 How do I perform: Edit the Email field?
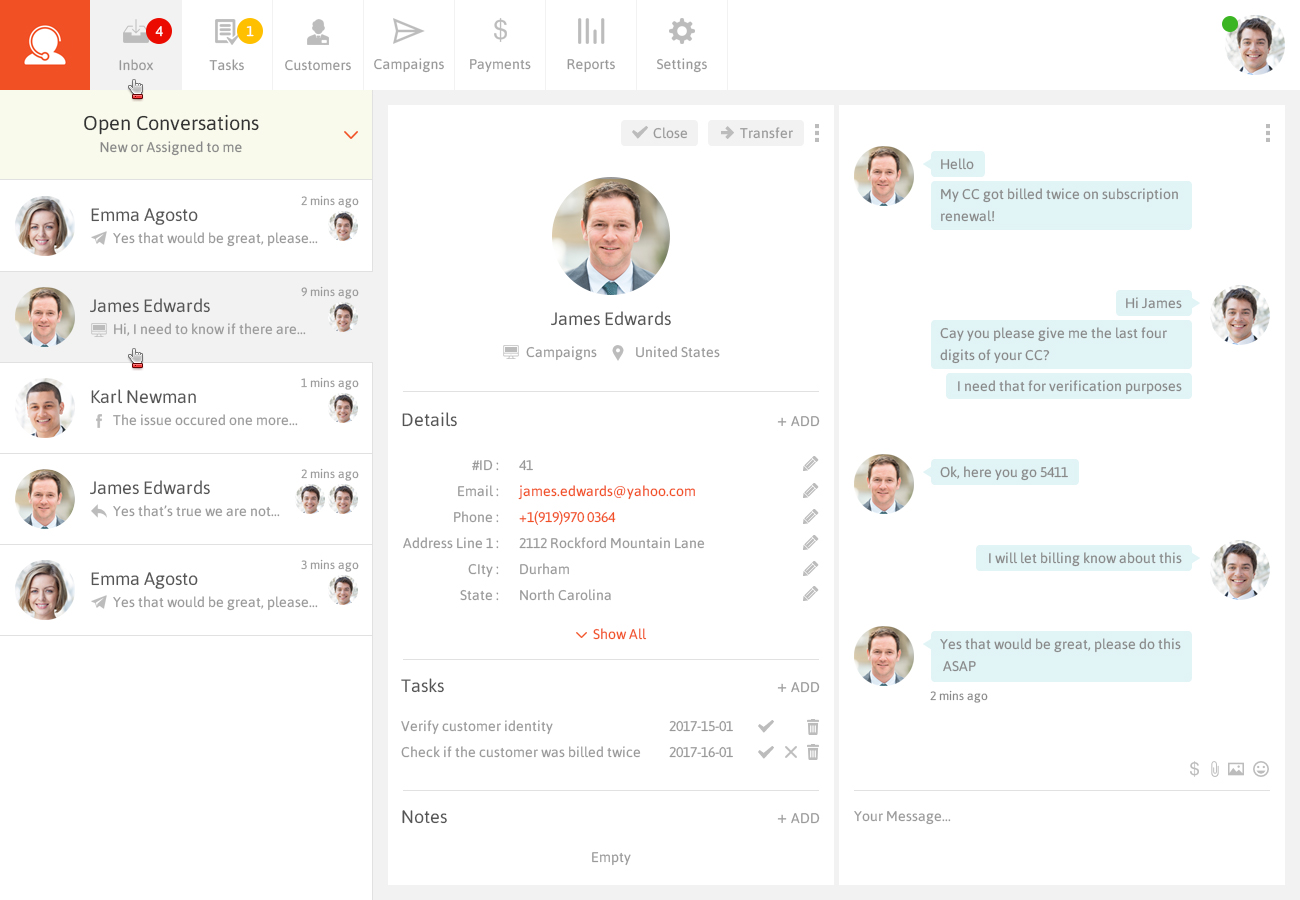(810, 490)
